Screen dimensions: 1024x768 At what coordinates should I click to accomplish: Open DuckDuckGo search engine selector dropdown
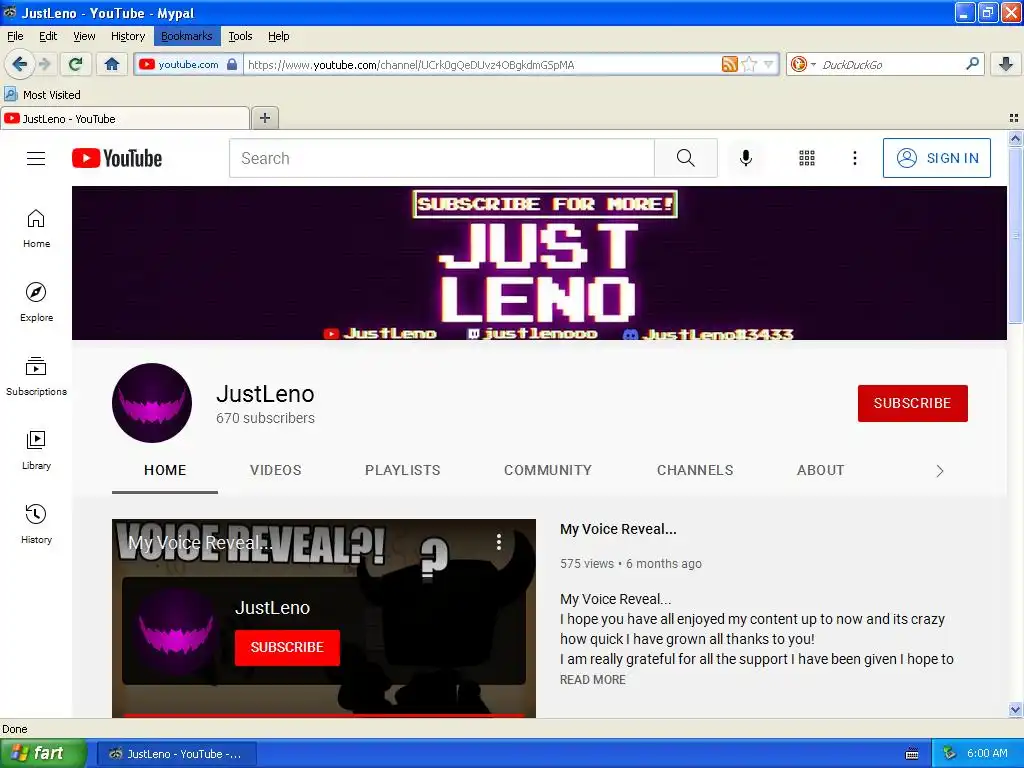(x=803, y=64)
